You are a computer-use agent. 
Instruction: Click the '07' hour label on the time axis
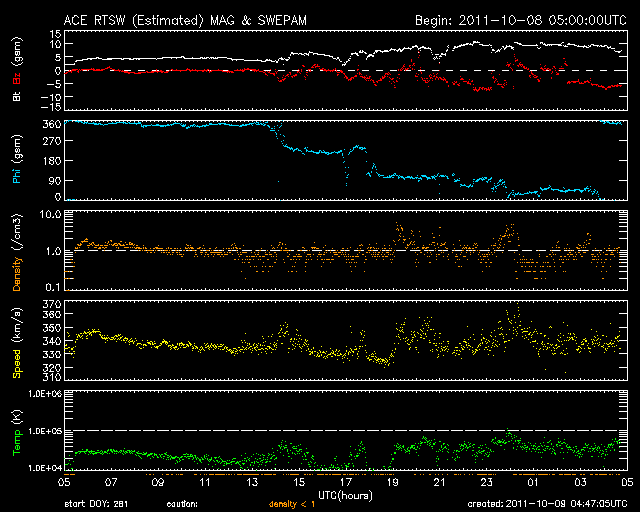(x=111, y=482)
